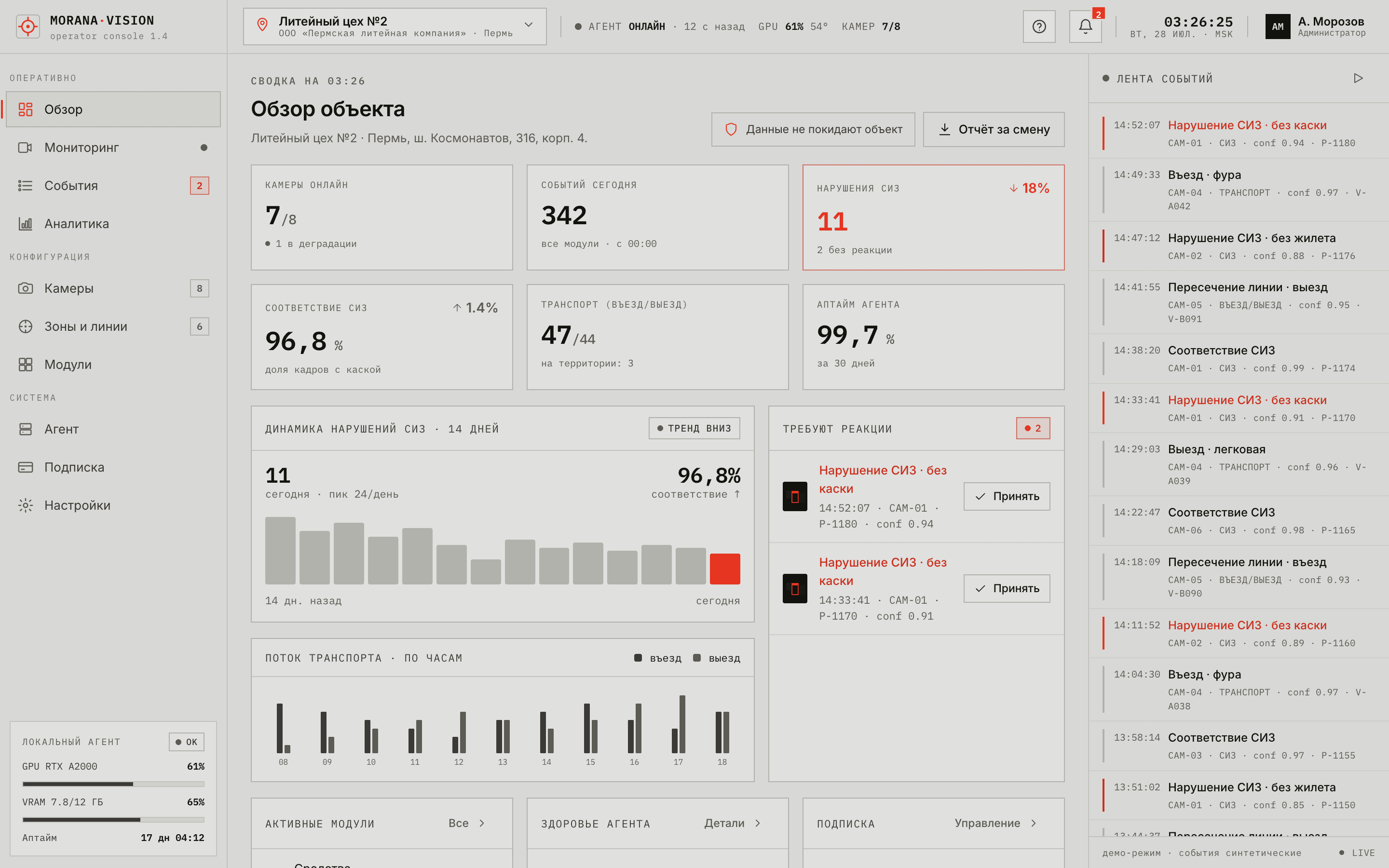
Task: Click the AM user avatar
Action: (x=1278, y=27)
